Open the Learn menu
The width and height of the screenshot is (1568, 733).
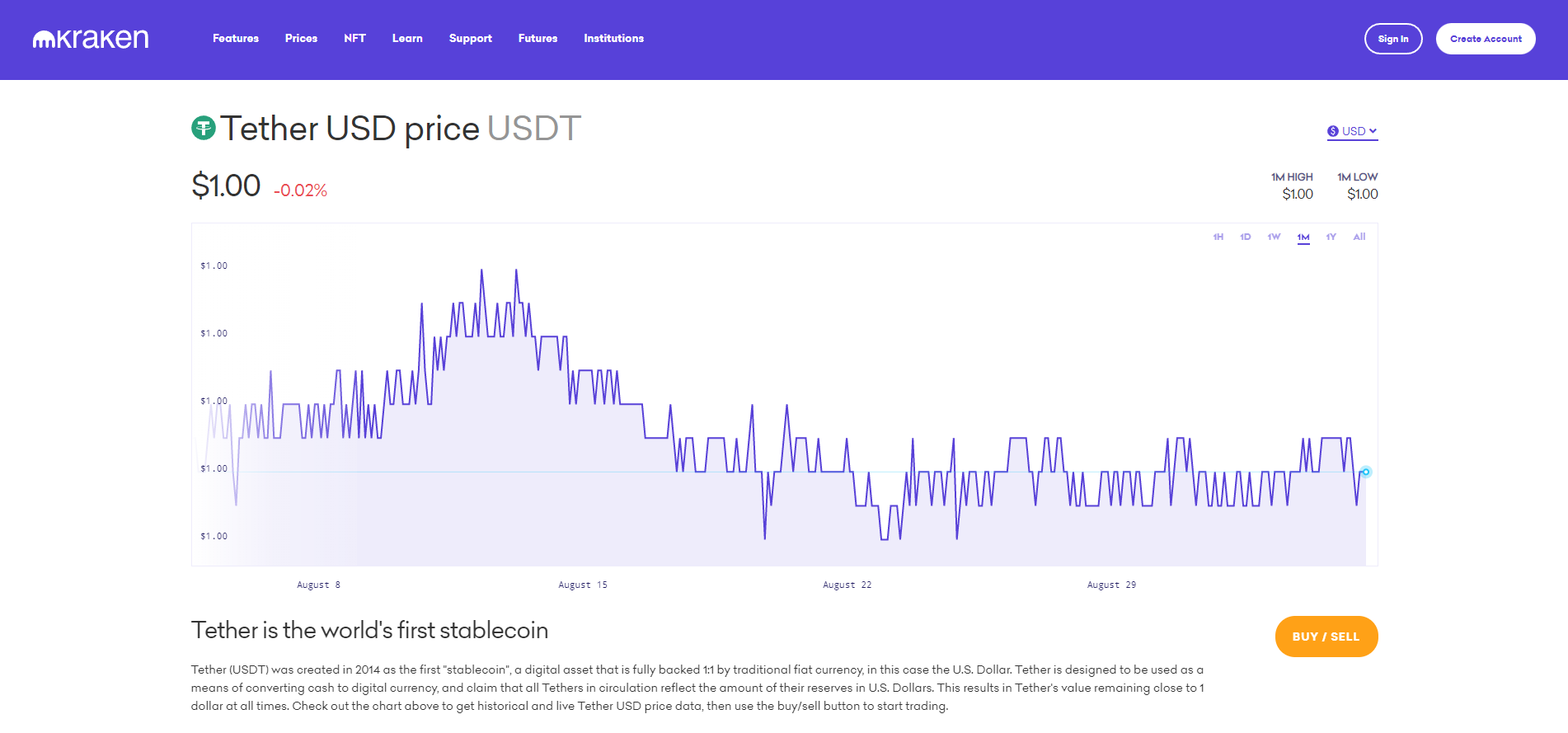pos(407,39)
